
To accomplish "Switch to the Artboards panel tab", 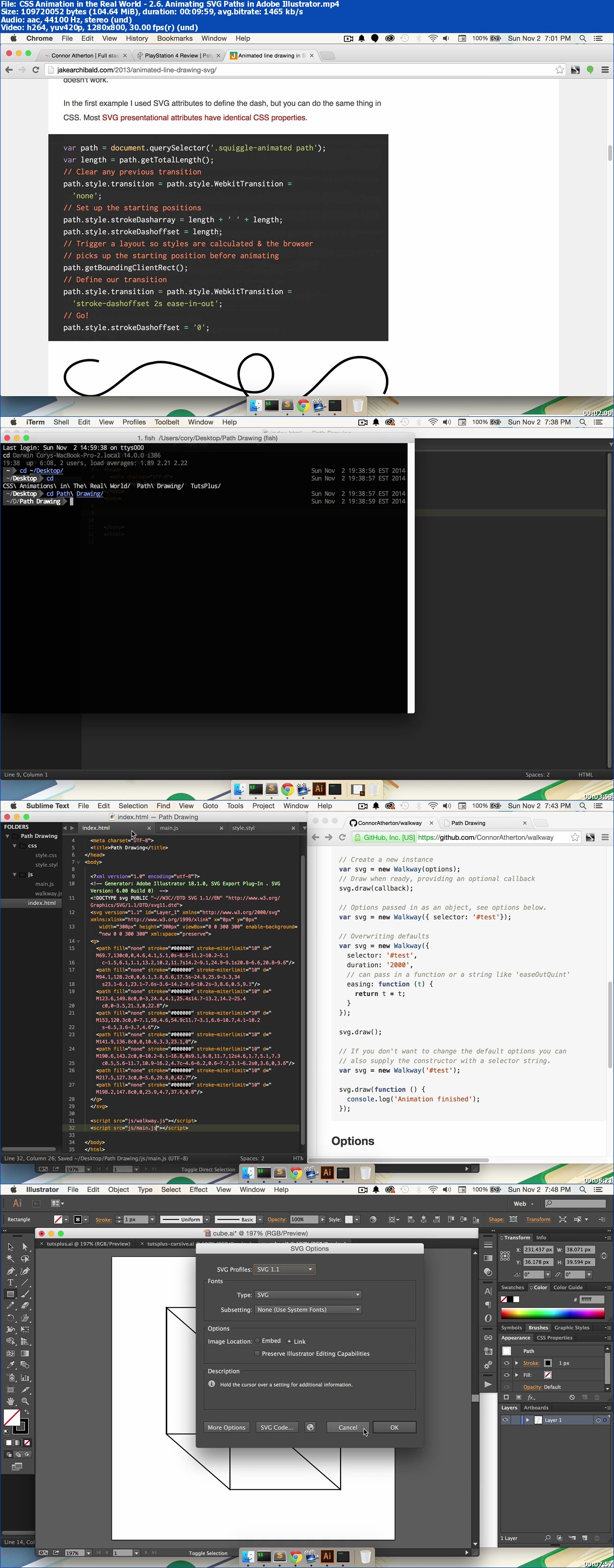I will tap(536, 1408).
